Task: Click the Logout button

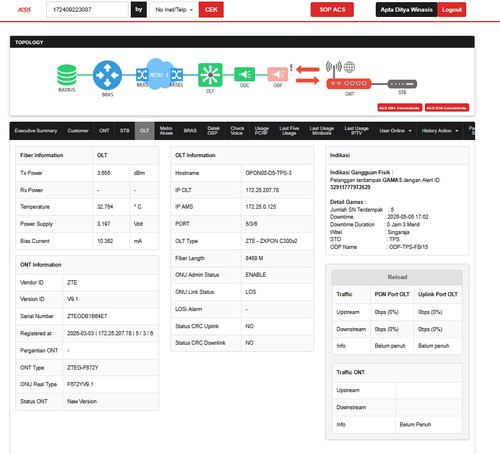Action: [452, 10]
